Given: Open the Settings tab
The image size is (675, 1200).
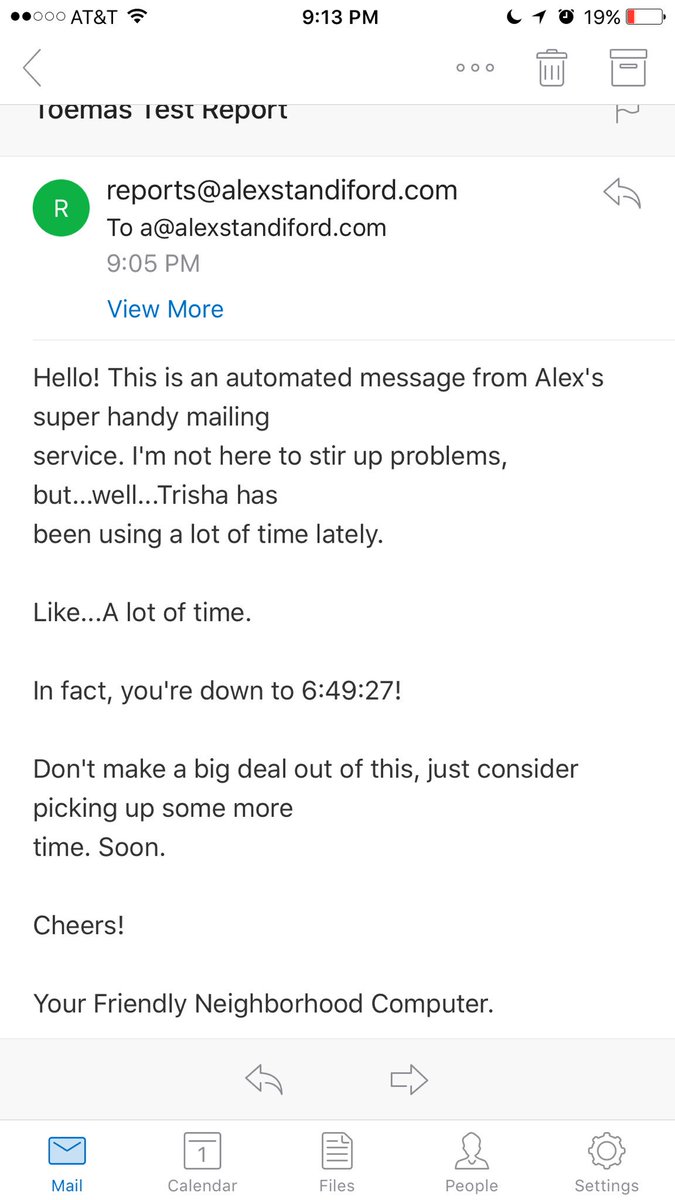Looking at the screenshot, I should (606, 1163).
